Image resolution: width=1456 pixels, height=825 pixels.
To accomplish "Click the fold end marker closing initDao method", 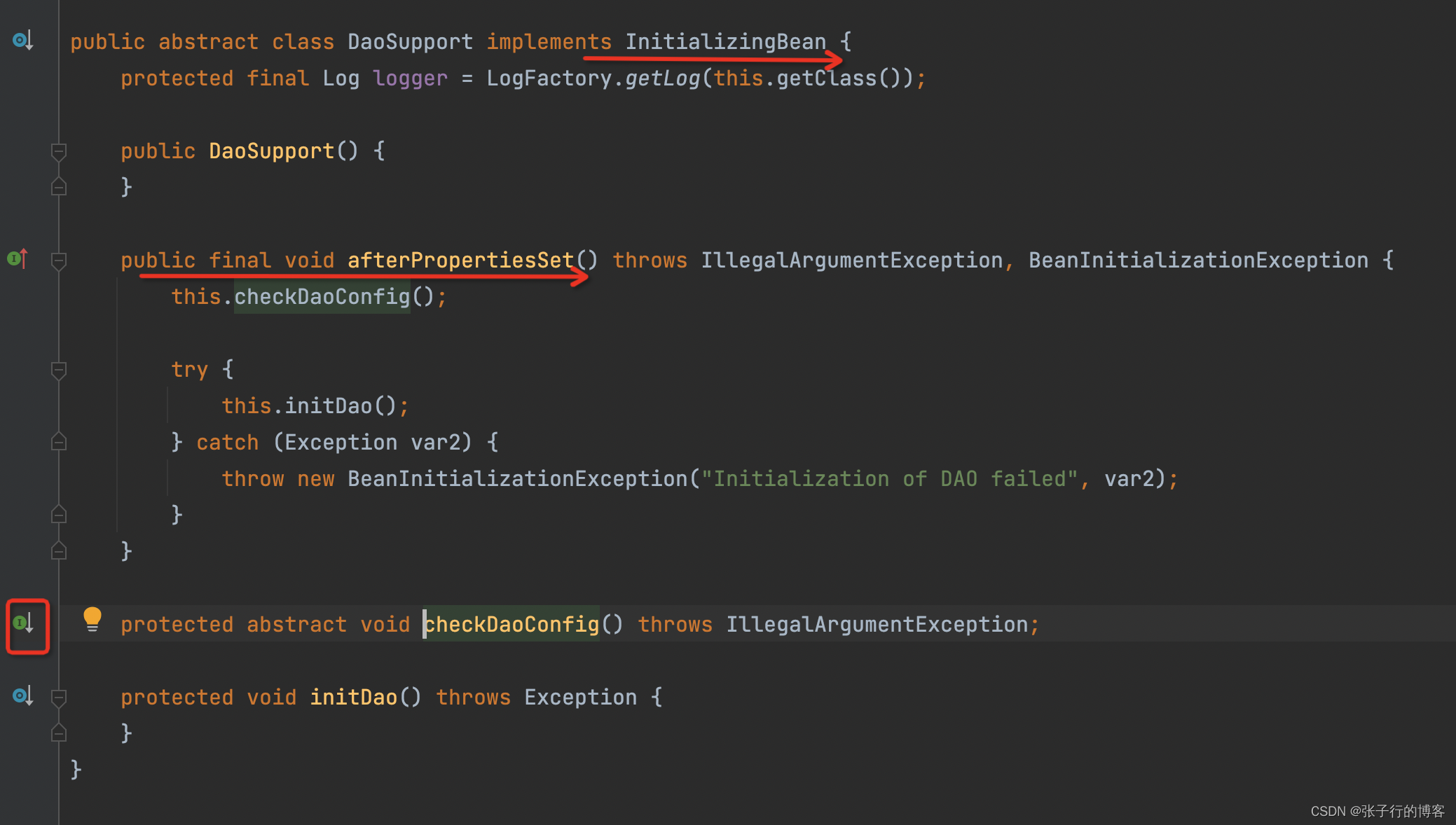I will pos(59,733).
